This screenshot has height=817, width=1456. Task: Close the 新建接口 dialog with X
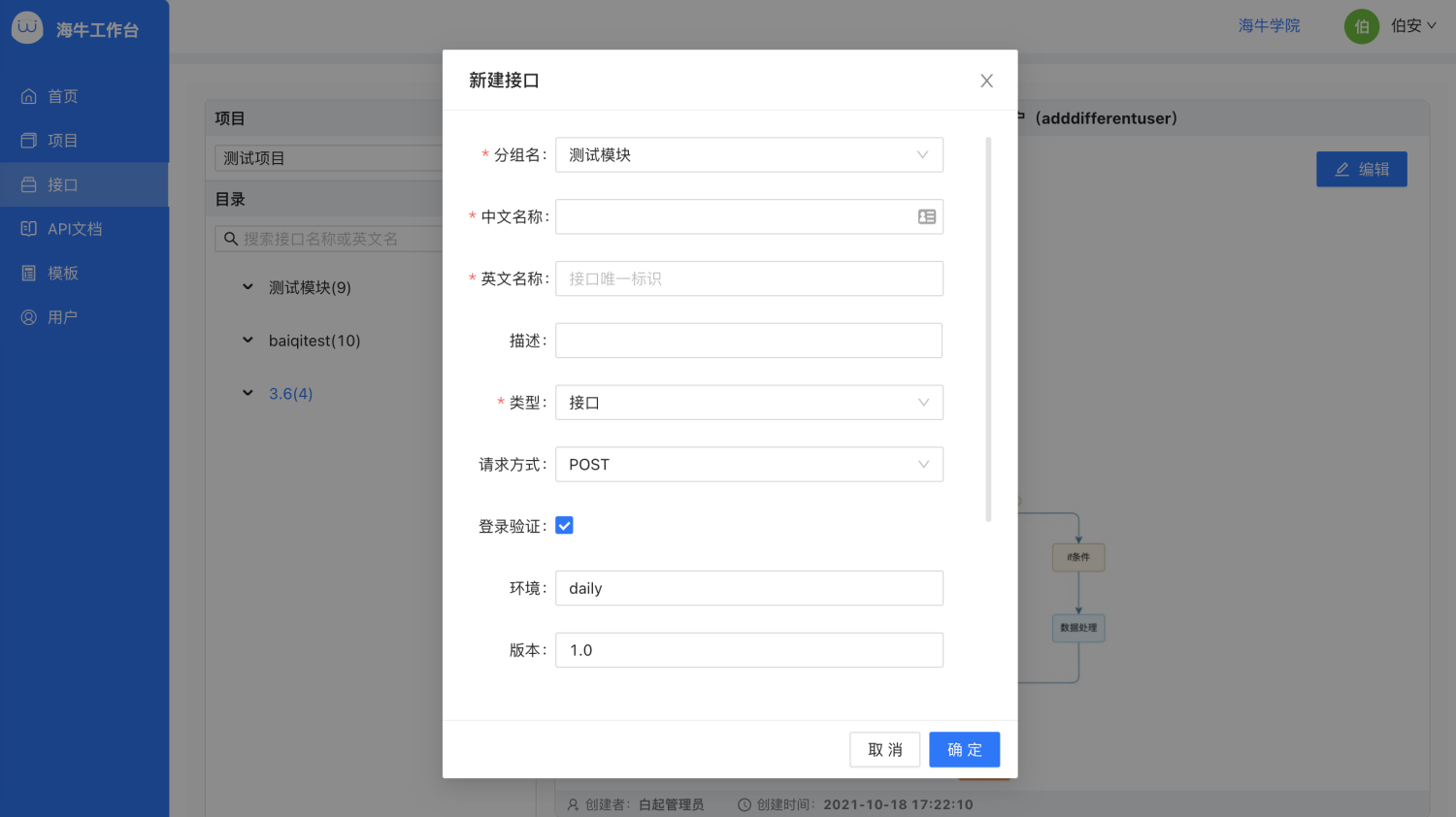click(986, 81)
